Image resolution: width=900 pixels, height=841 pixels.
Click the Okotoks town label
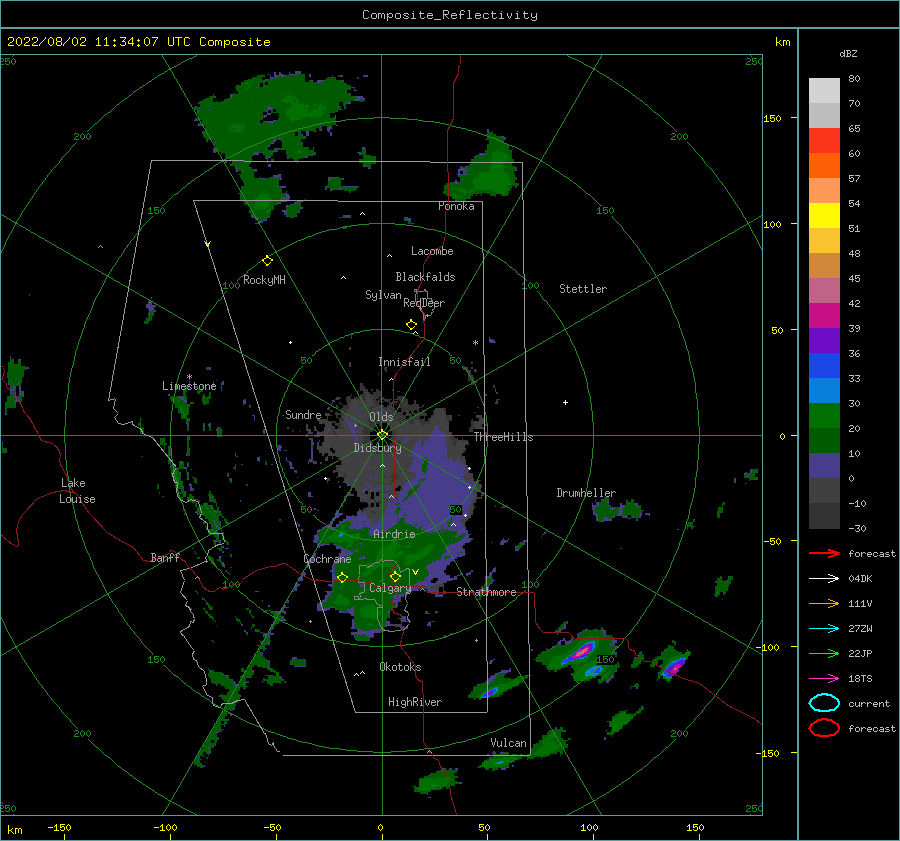coord(400,667)
